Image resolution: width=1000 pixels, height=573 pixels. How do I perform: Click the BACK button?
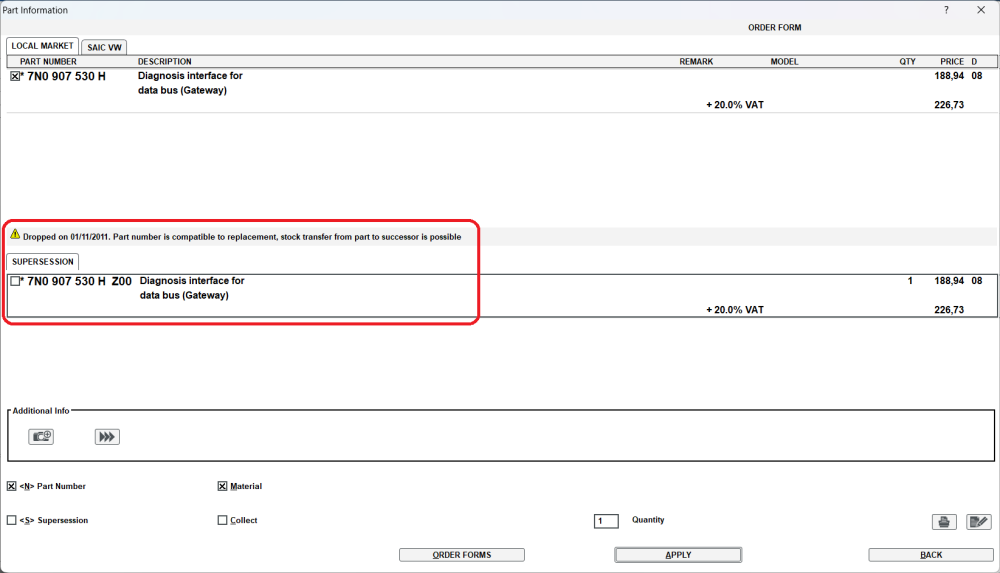pos(931,554)
